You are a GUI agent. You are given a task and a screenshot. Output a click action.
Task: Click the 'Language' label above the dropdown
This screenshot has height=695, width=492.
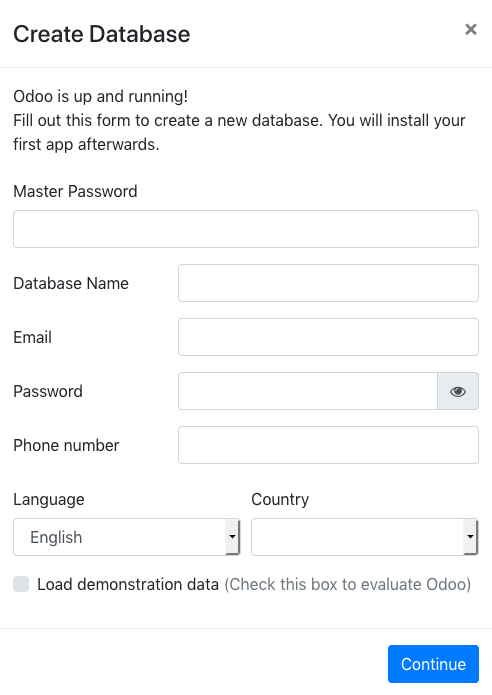(49, 500)
